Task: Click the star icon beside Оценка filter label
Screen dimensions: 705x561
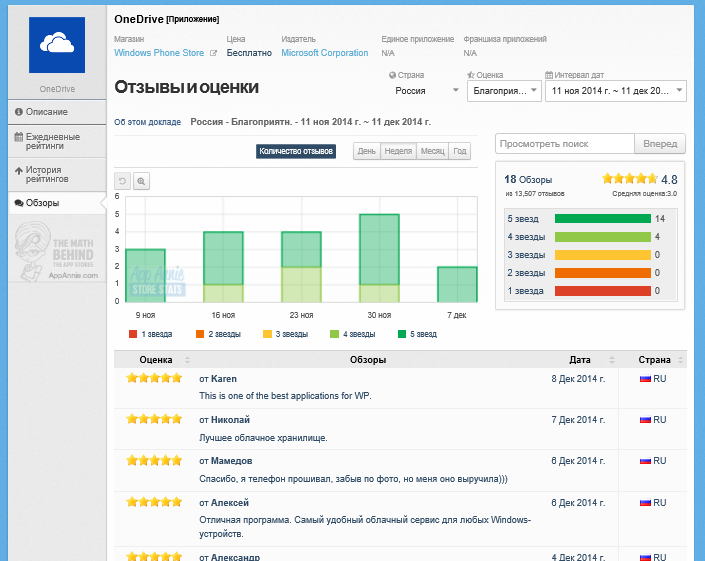Action: (x=471, y=75)
